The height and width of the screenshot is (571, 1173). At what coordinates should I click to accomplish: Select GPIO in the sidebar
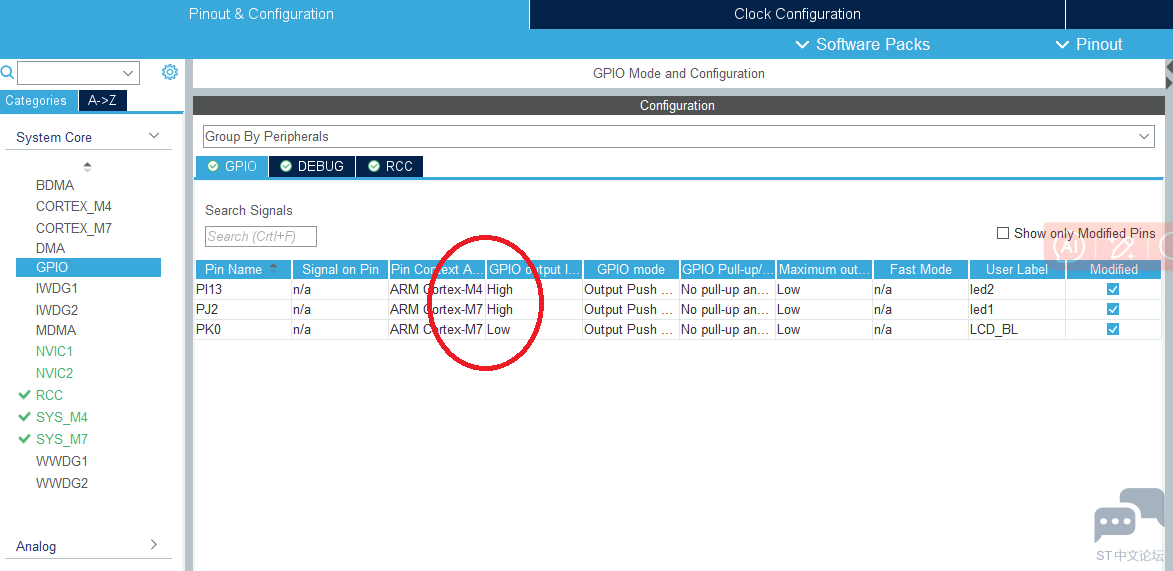[88, 267]
